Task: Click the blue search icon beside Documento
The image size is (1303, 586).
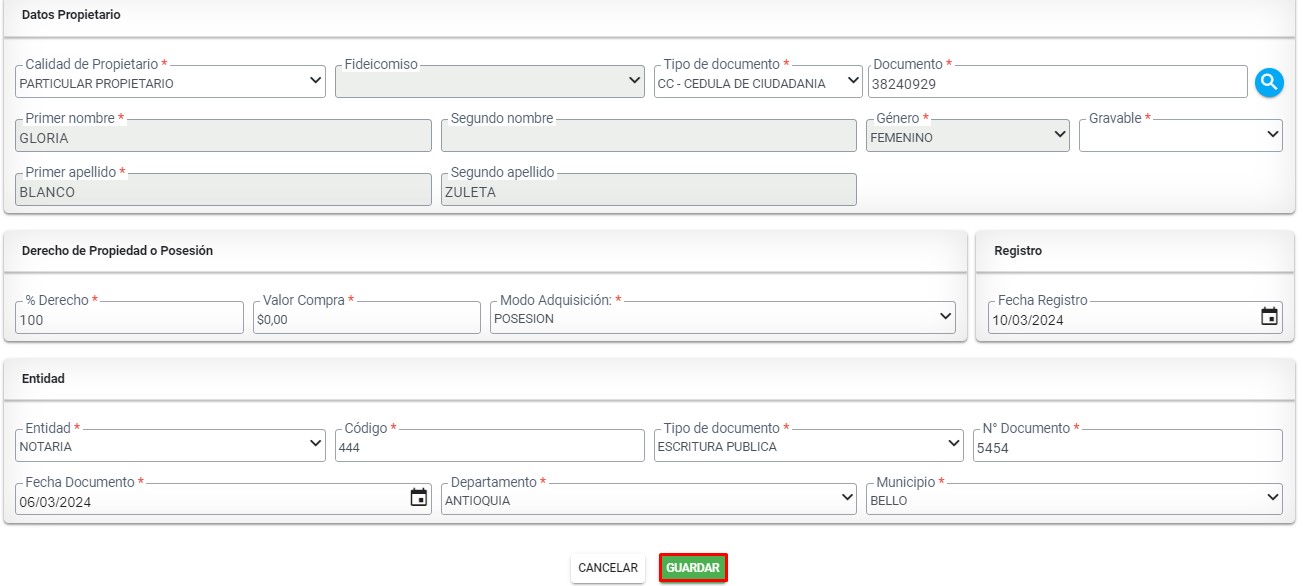Action: 1269,82
